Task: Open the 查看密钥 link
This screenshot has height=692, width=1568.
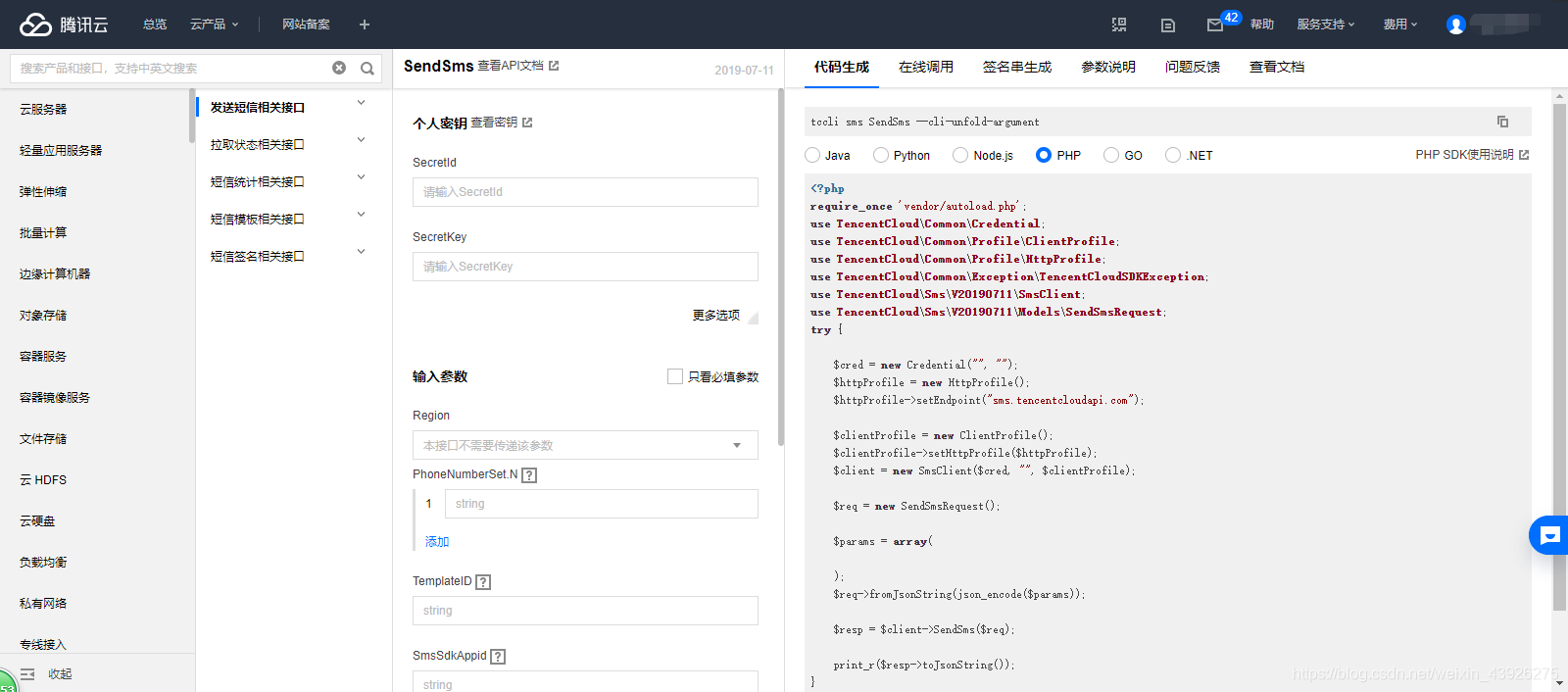Action: point(494,123)
